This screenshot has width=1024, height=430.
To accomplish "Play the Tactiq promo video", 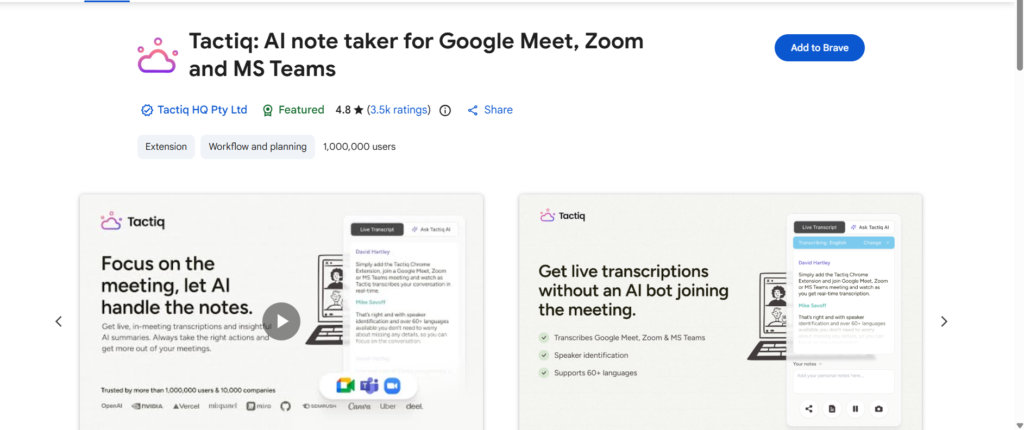I will (x=281, y=321).
